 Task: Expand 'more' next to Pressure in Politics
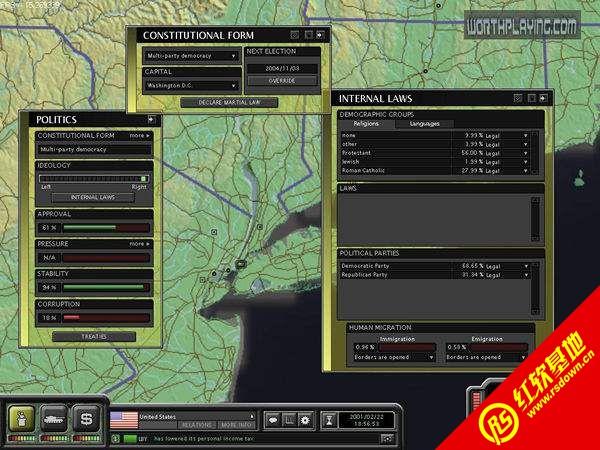coord(139,244)
